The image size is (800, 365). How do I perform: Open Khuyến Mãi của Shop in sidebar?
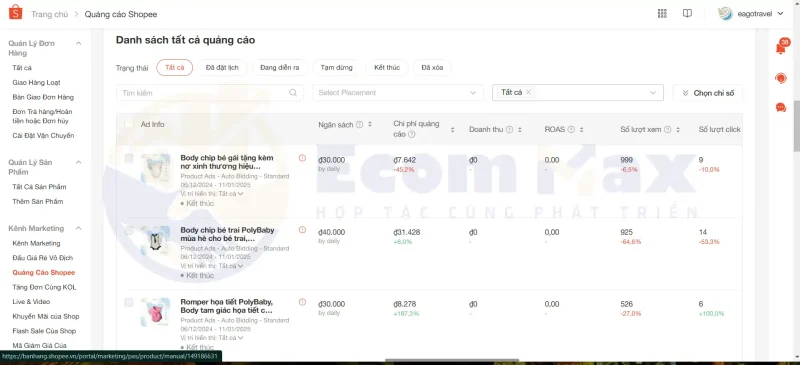coord(46,316)
